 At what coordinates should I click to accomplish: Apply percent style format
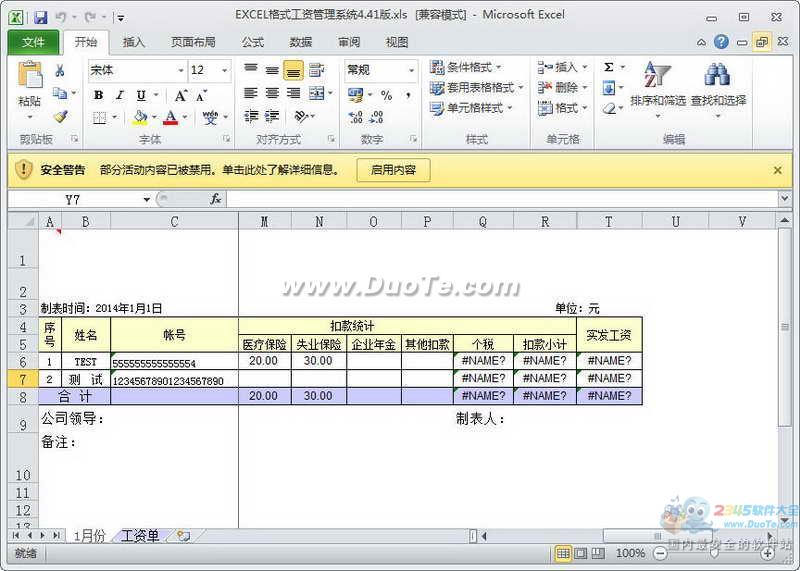pyautogui.click(x=387, y=95)
